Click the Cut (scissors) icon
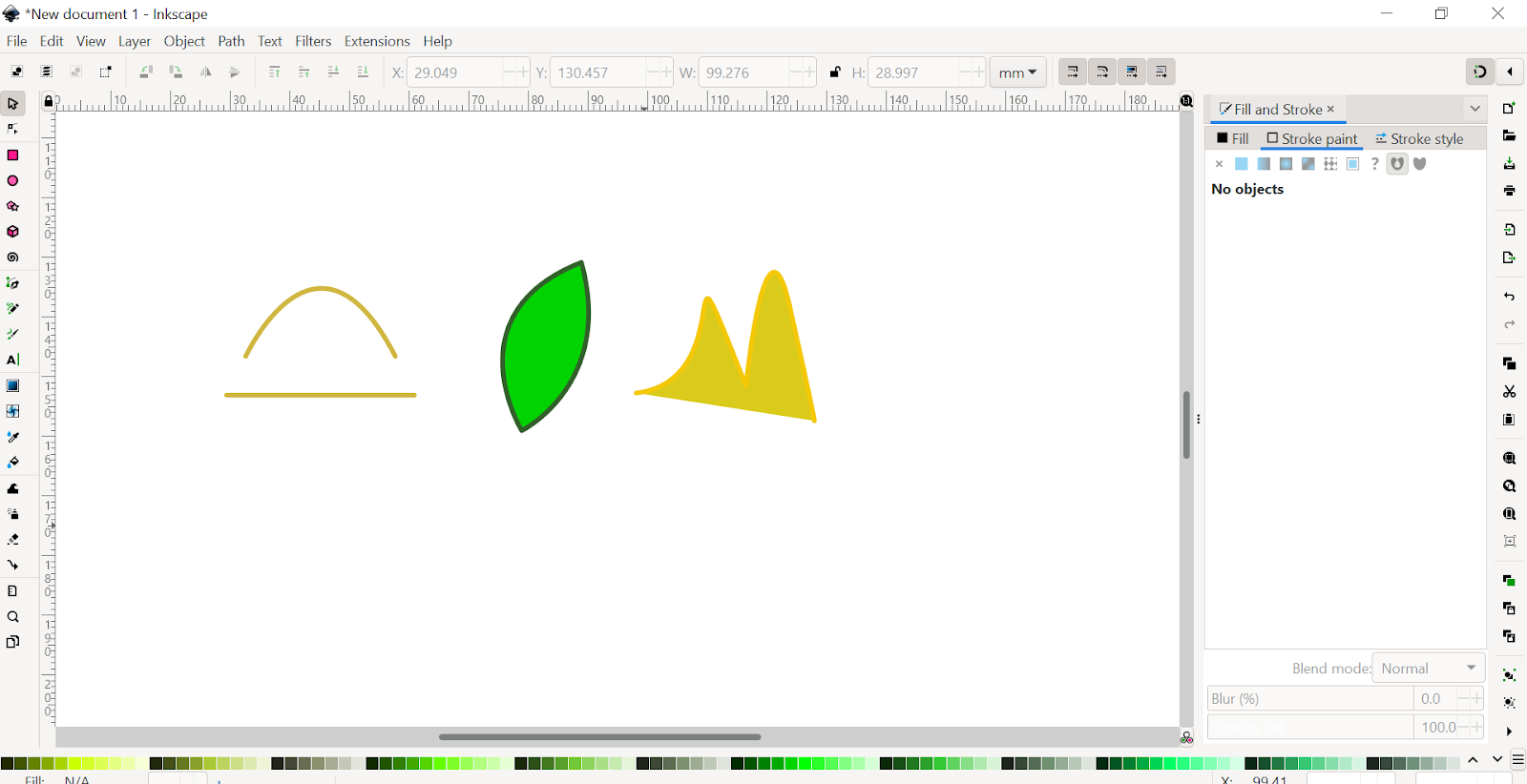 pyautogui.click(x=1509, y=391)
